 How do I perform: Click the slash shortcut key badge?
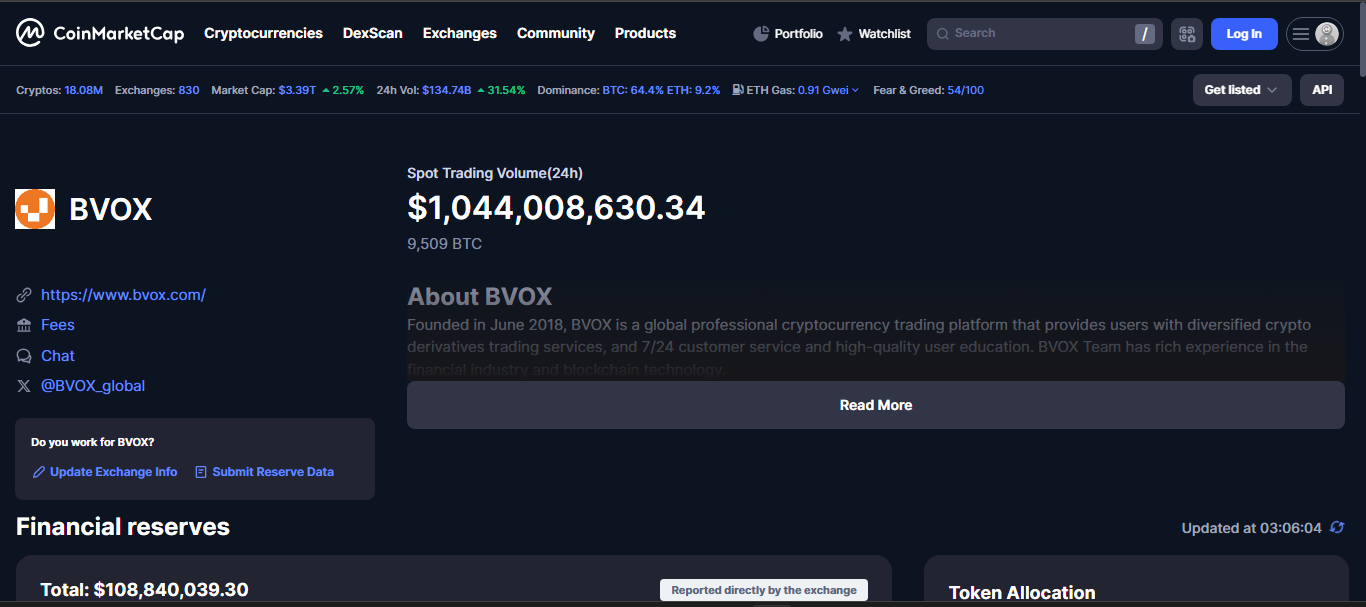[x=1144, y=34]
